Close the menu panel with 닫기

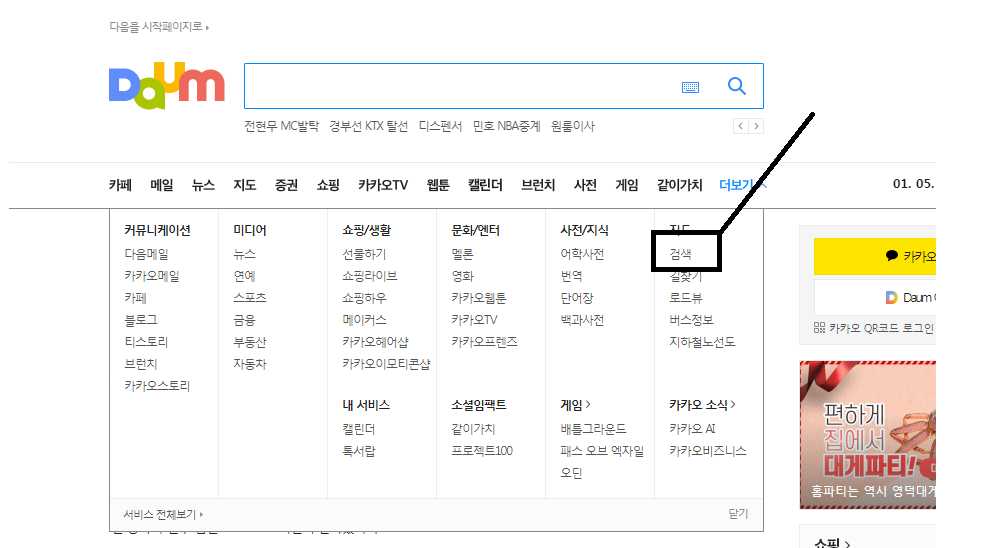point(738,514)
